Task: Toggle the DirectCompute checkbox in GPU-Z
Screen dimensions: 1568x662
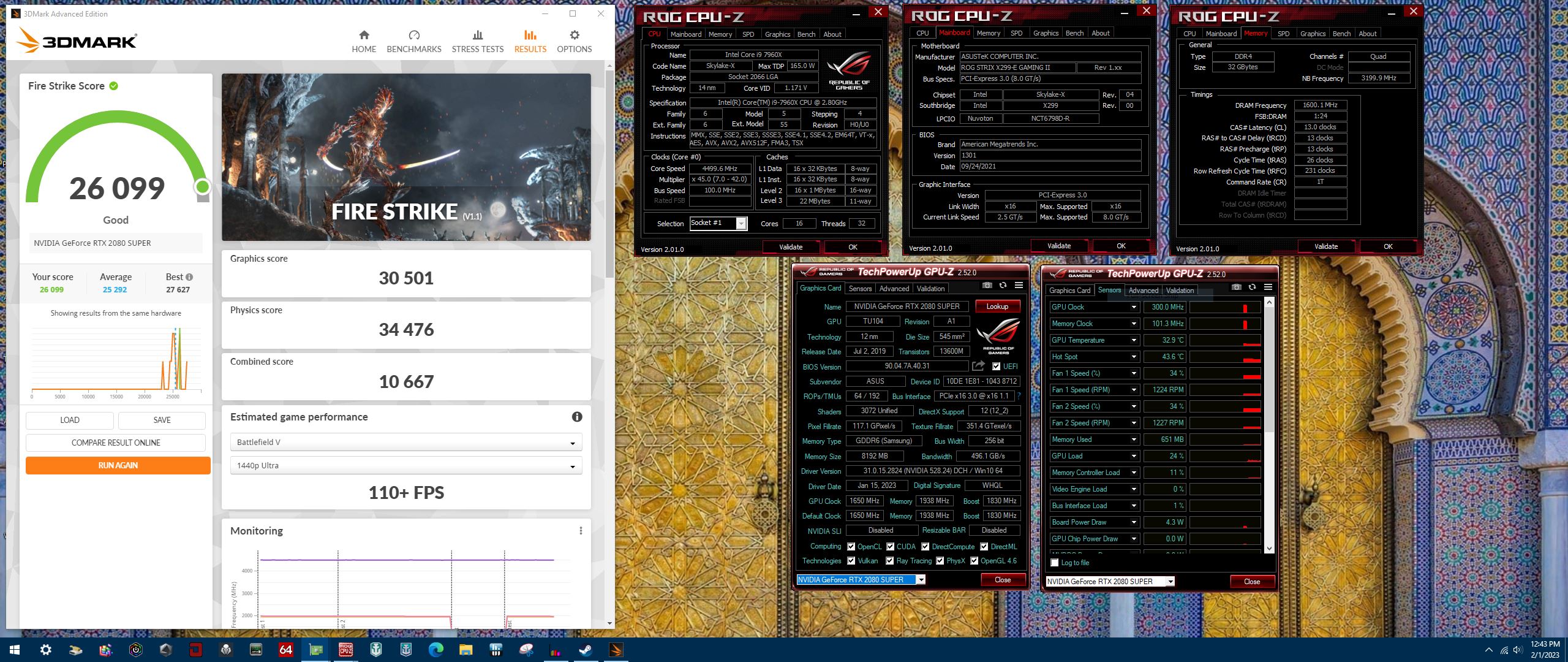Action: 925,547
